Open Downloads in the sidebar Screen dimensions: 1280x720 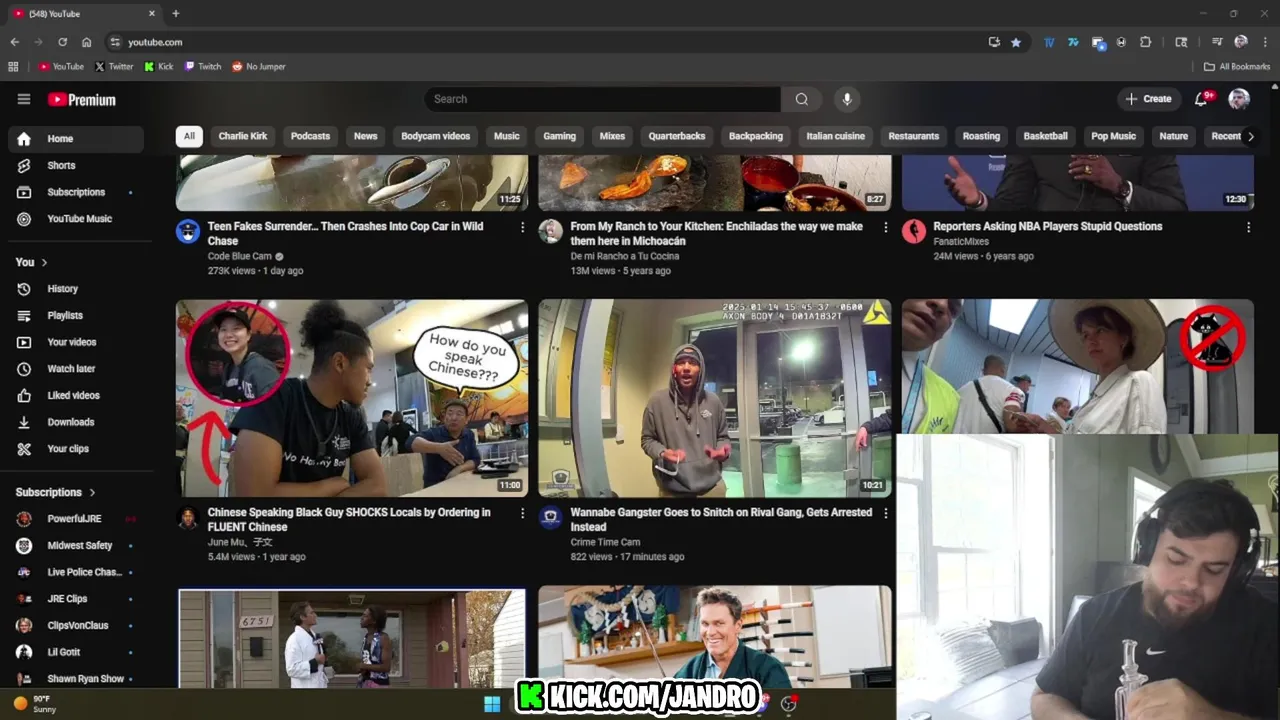tap(76, 422)
